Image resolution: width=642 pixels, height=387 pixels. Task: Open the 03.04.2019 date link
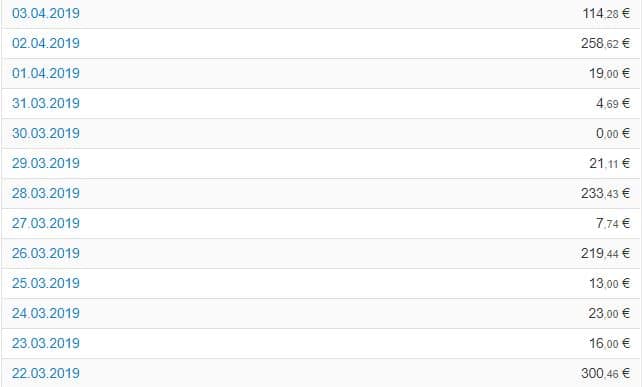point(46,13)
